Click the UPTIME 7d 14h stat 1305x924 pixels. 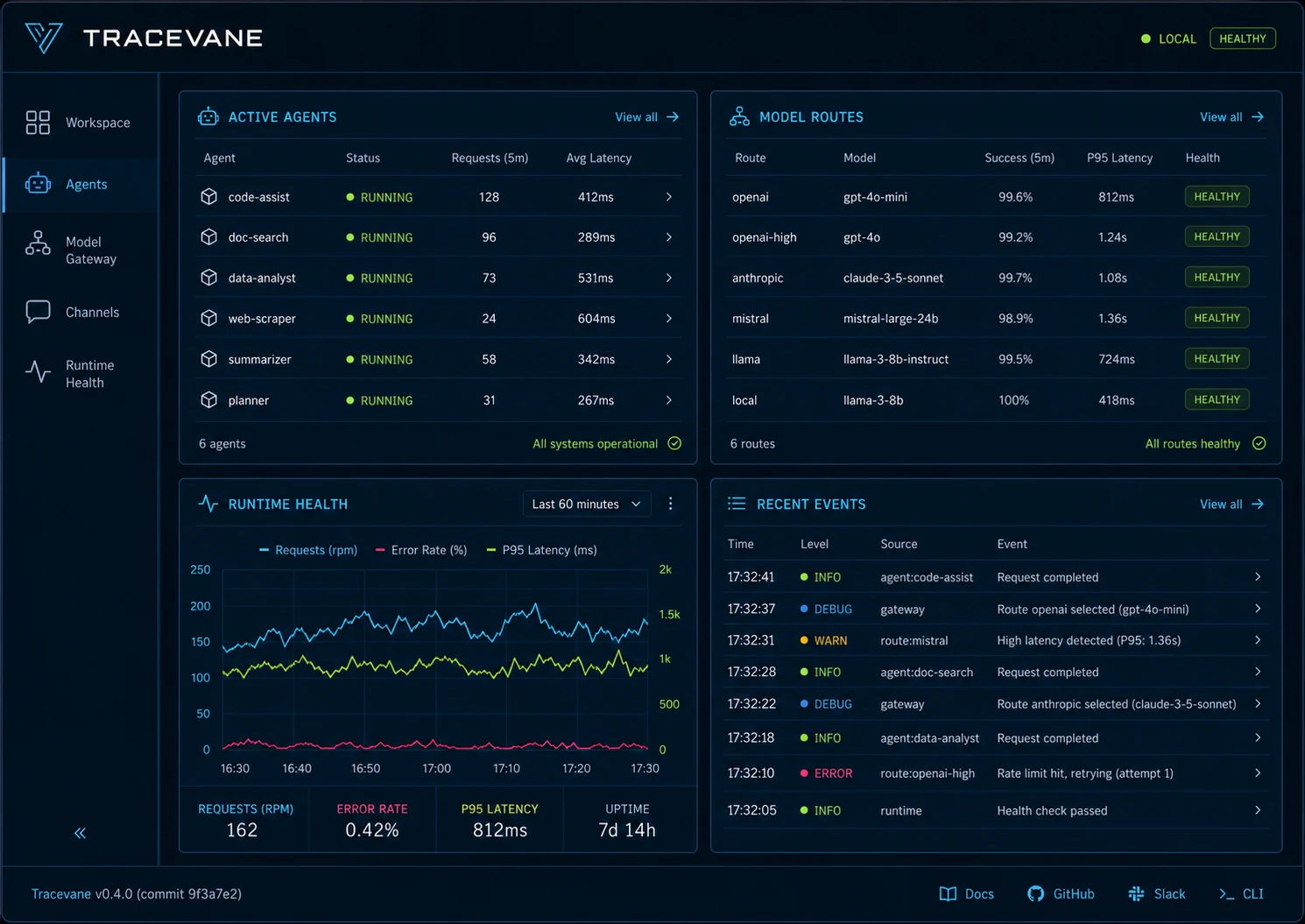(627, 821)
